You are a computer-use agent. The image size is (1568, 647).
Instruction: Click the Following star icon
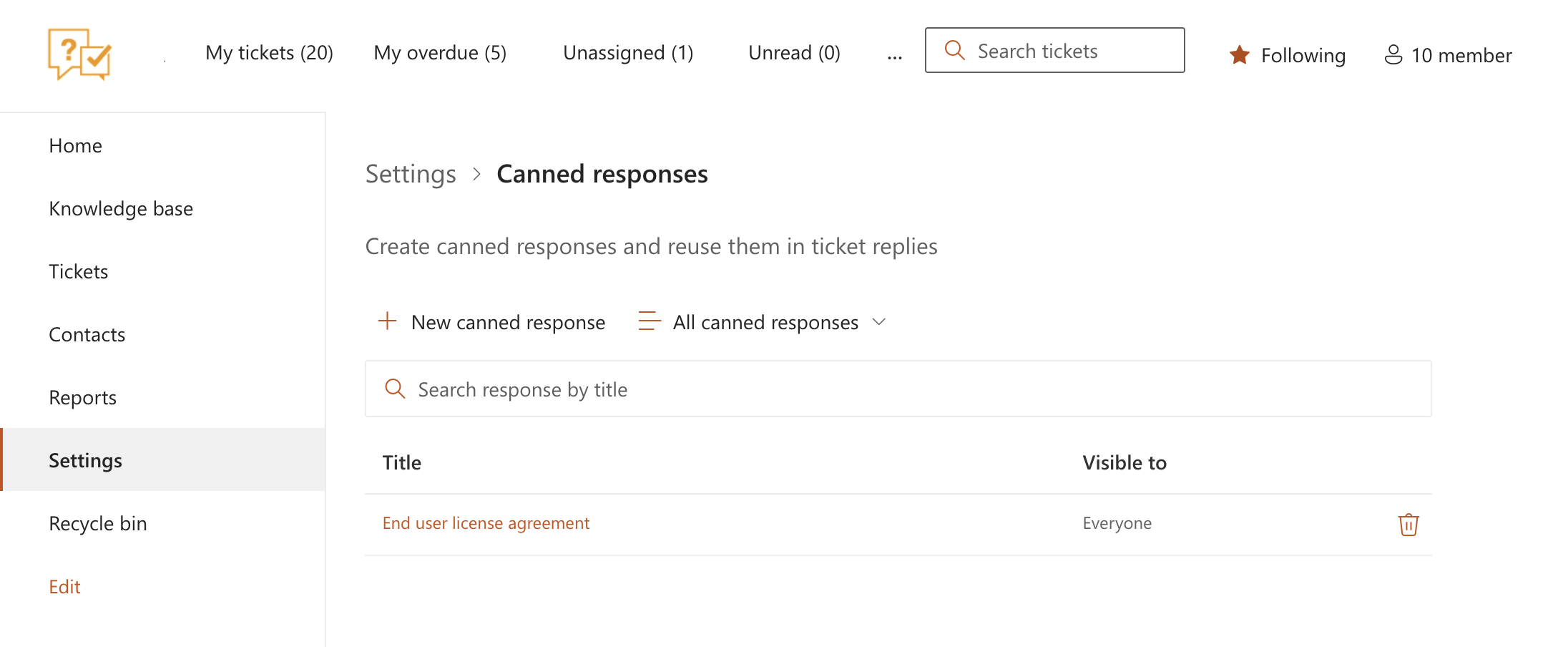pyautogui.click(x=1240, y=55)
